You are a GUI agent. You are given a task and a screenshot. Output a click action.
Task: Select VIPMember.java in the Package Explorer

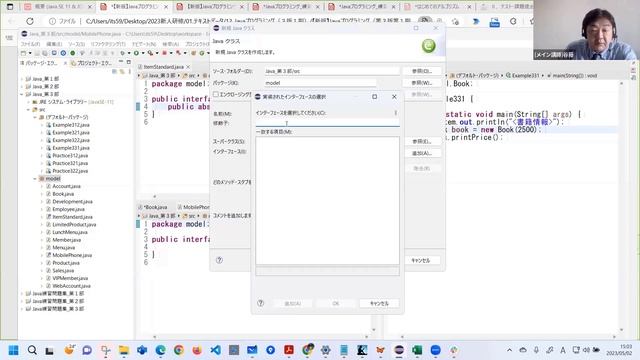[69, 278]
